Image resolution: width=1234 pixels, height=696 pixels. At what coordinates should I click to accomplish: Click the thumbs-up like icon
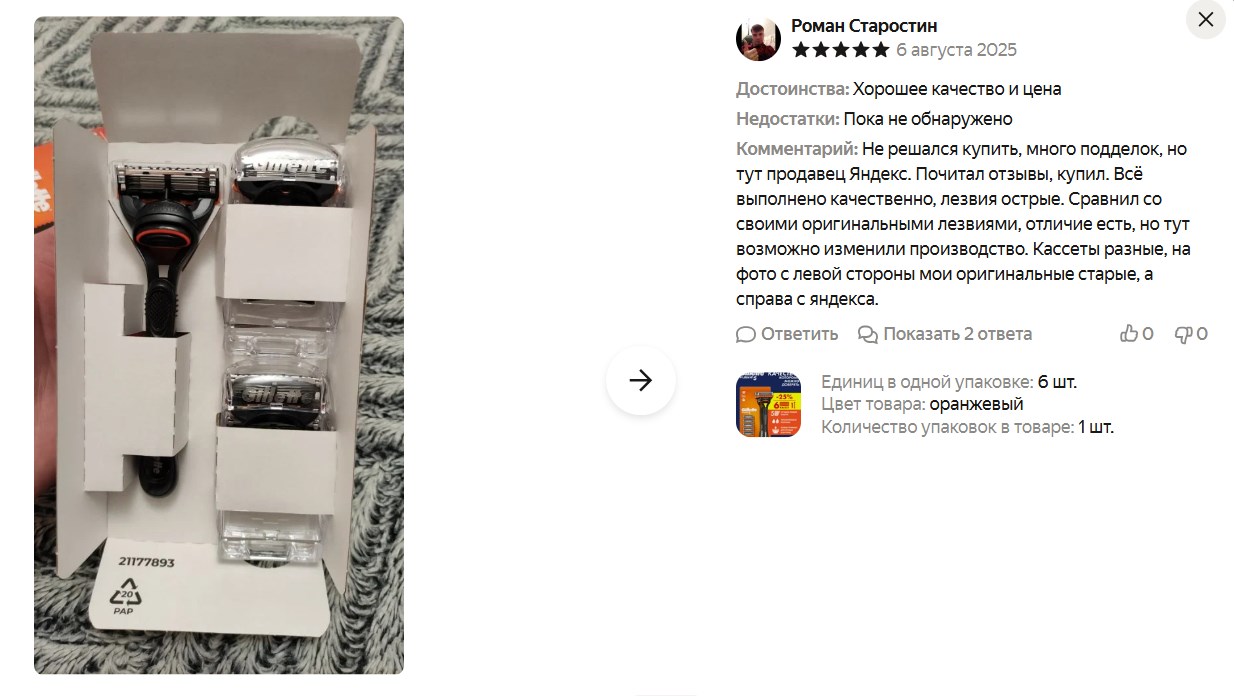(x=1129, y=334)
